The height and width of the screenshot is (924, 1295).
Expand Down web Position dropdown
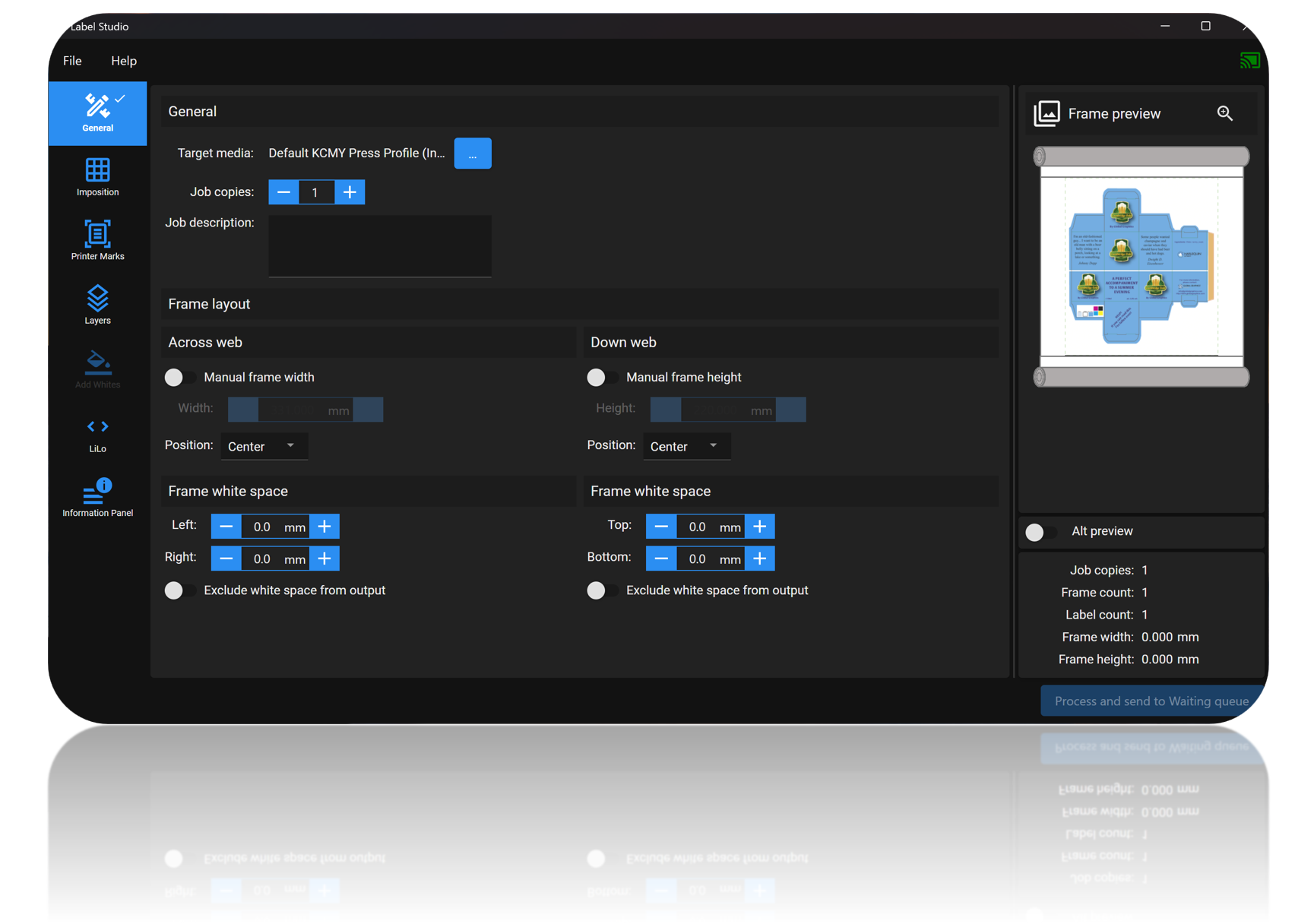[686, 446]
